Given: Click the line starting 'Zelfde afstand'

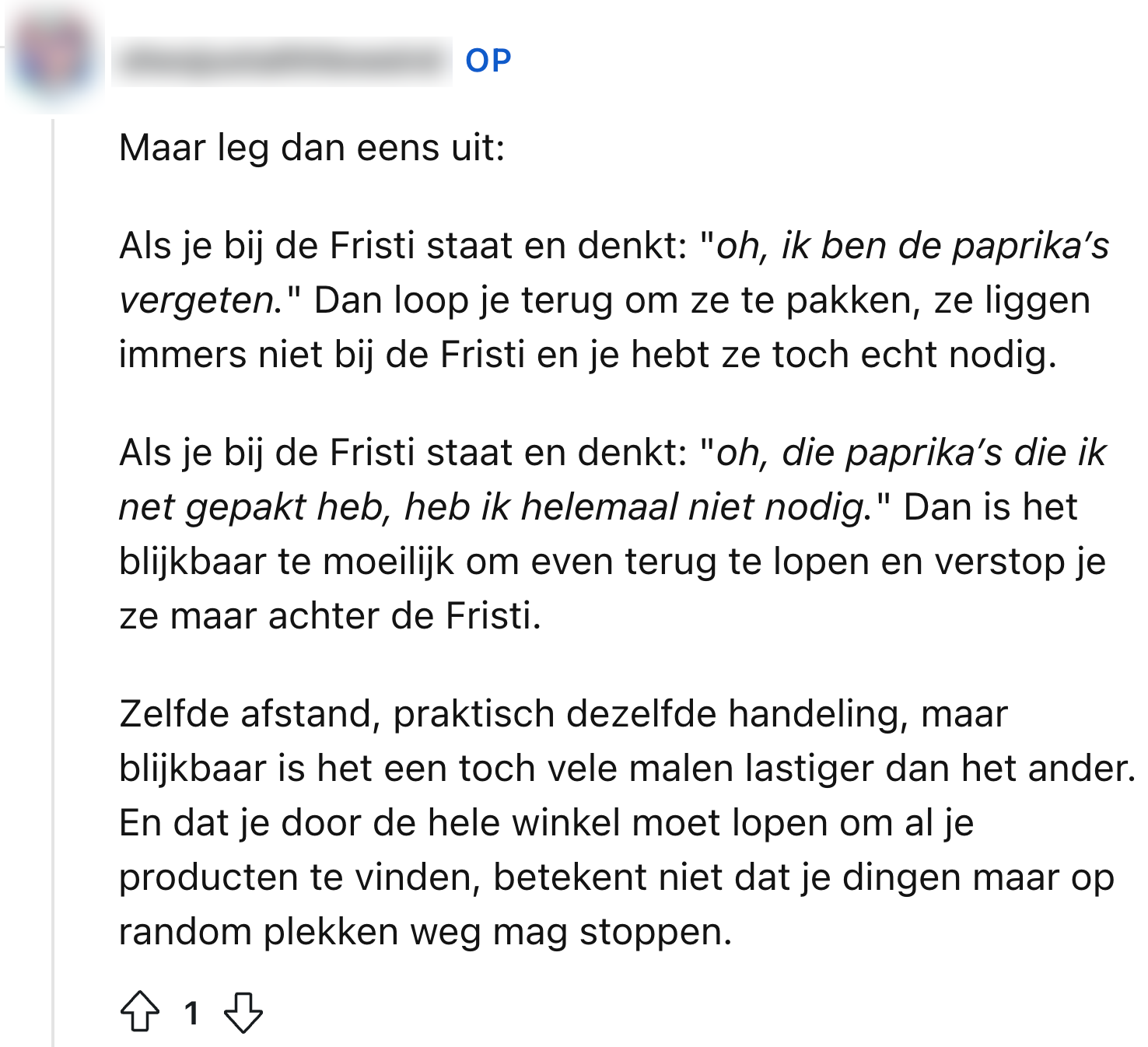Looking at the screenshot, I should coord(563,714).
